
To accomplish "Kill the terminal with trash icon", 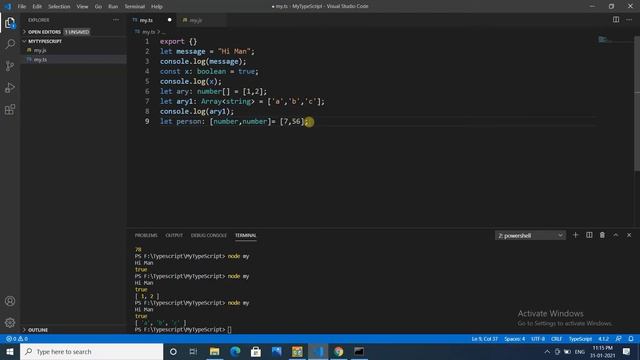I will [x=602, y=235].
